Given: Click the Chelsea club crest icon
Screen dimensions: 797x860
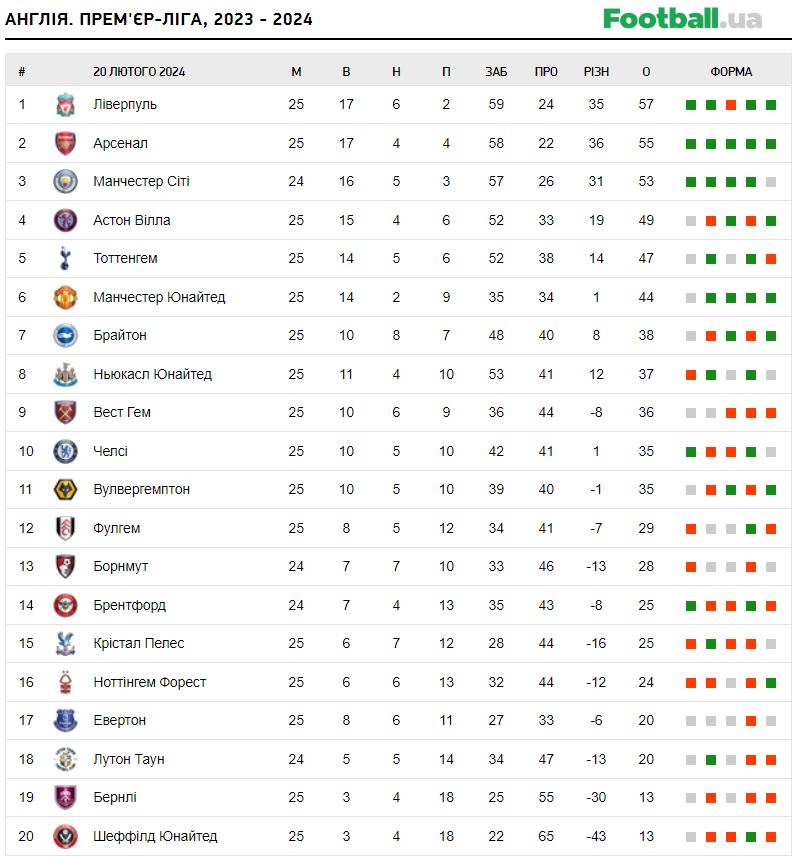Looking at the screenshot, I should coord(65,451).
